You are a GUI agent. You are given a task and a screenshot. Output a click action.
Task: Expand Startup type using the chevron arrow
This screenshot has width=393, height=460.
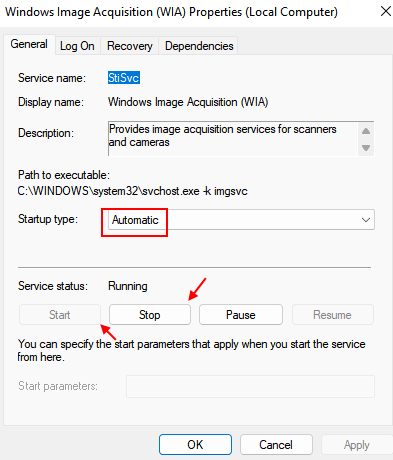click(x=366, y=220)
